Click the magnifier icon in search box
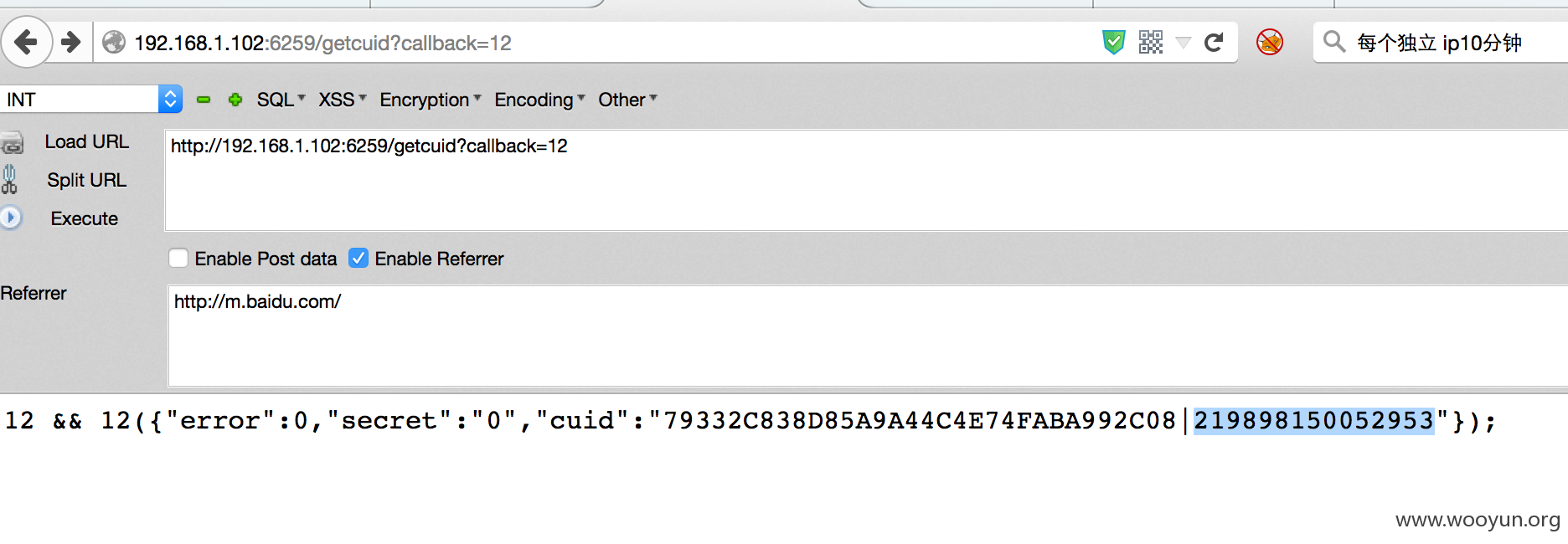 (x=1333, y=41)
